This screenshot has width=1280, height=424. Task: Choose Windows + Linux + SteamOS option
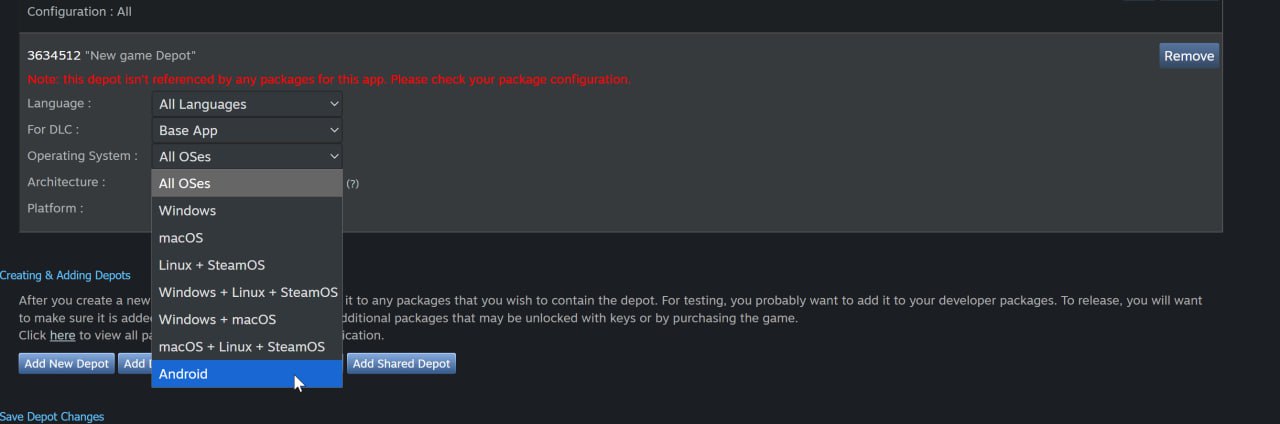[x=247, y=292]
